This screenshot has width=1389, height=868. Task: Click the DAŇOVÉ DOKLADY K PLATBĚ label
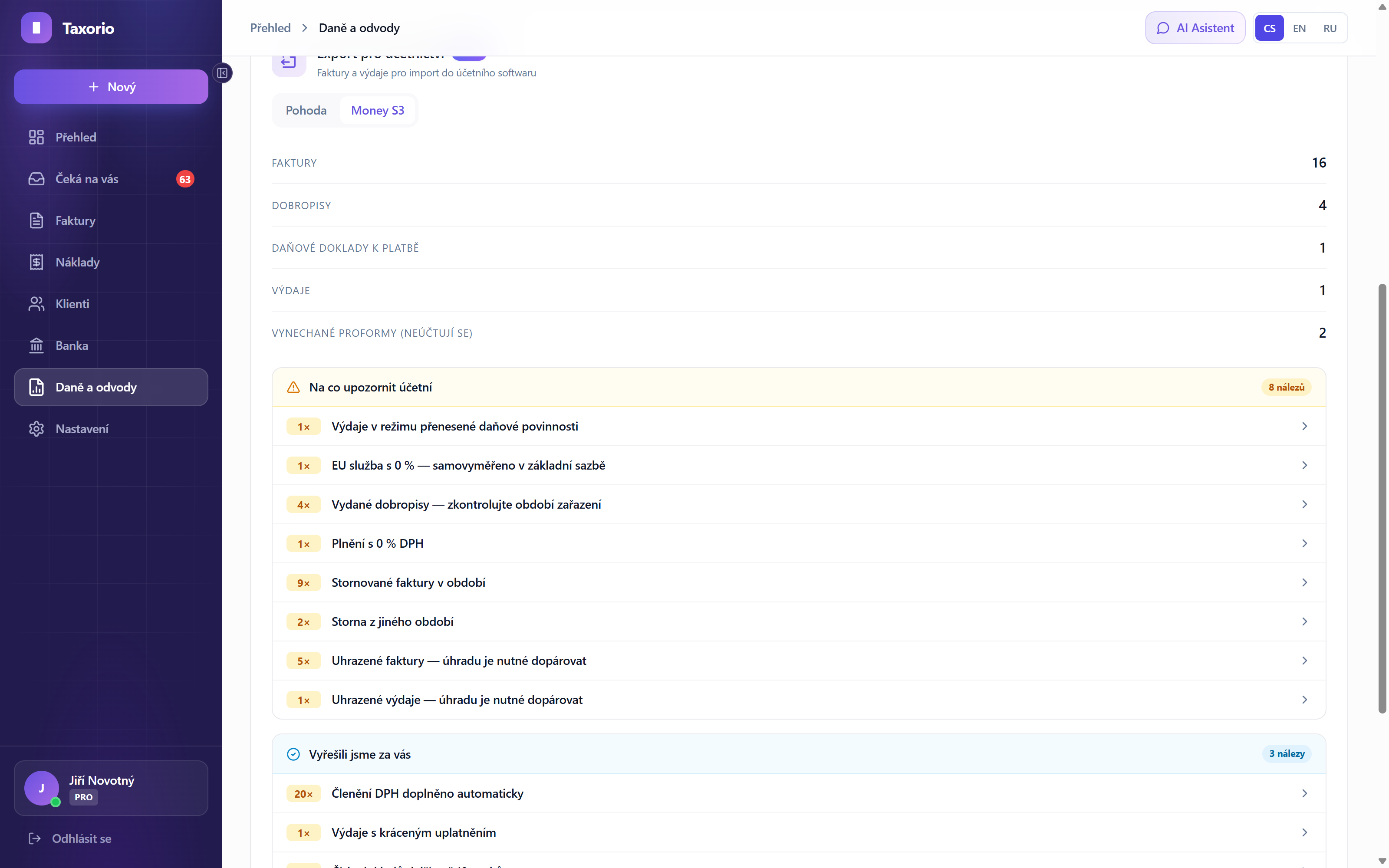click(x=345, y=248)
